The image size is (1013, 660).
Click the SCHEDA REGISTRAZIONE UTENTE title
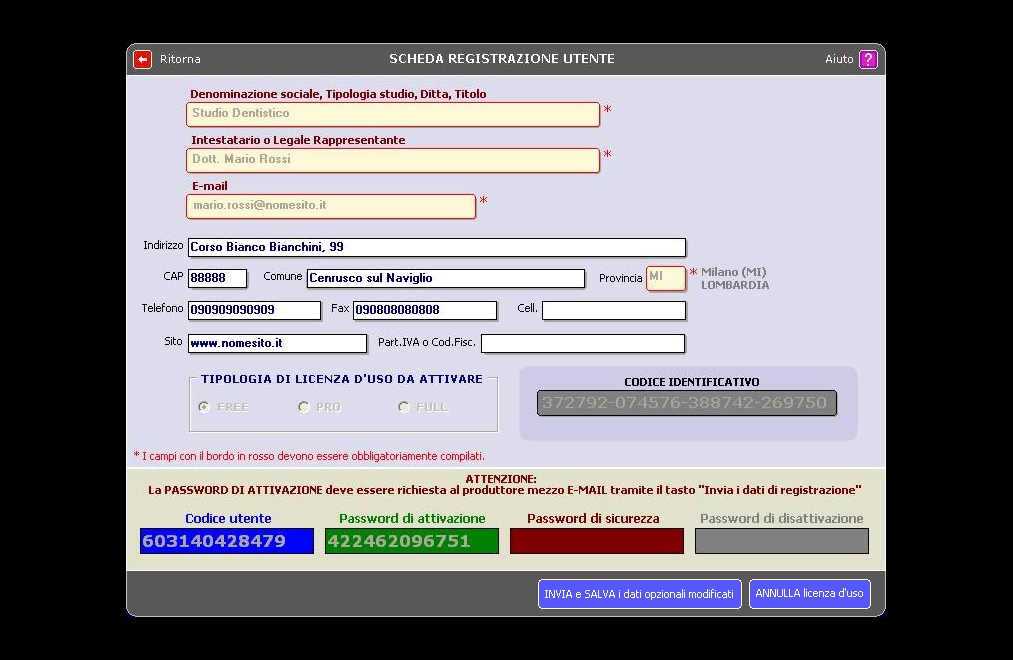(502, 59)
